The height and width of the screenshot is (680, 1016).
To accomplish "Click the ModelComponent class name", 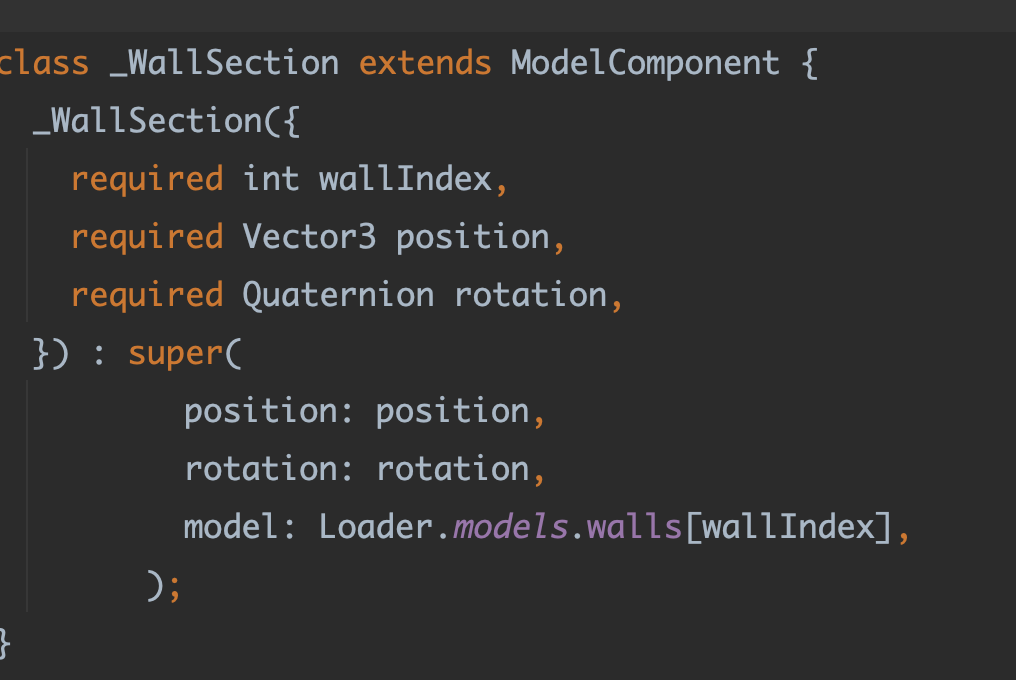I will [645, 63].
